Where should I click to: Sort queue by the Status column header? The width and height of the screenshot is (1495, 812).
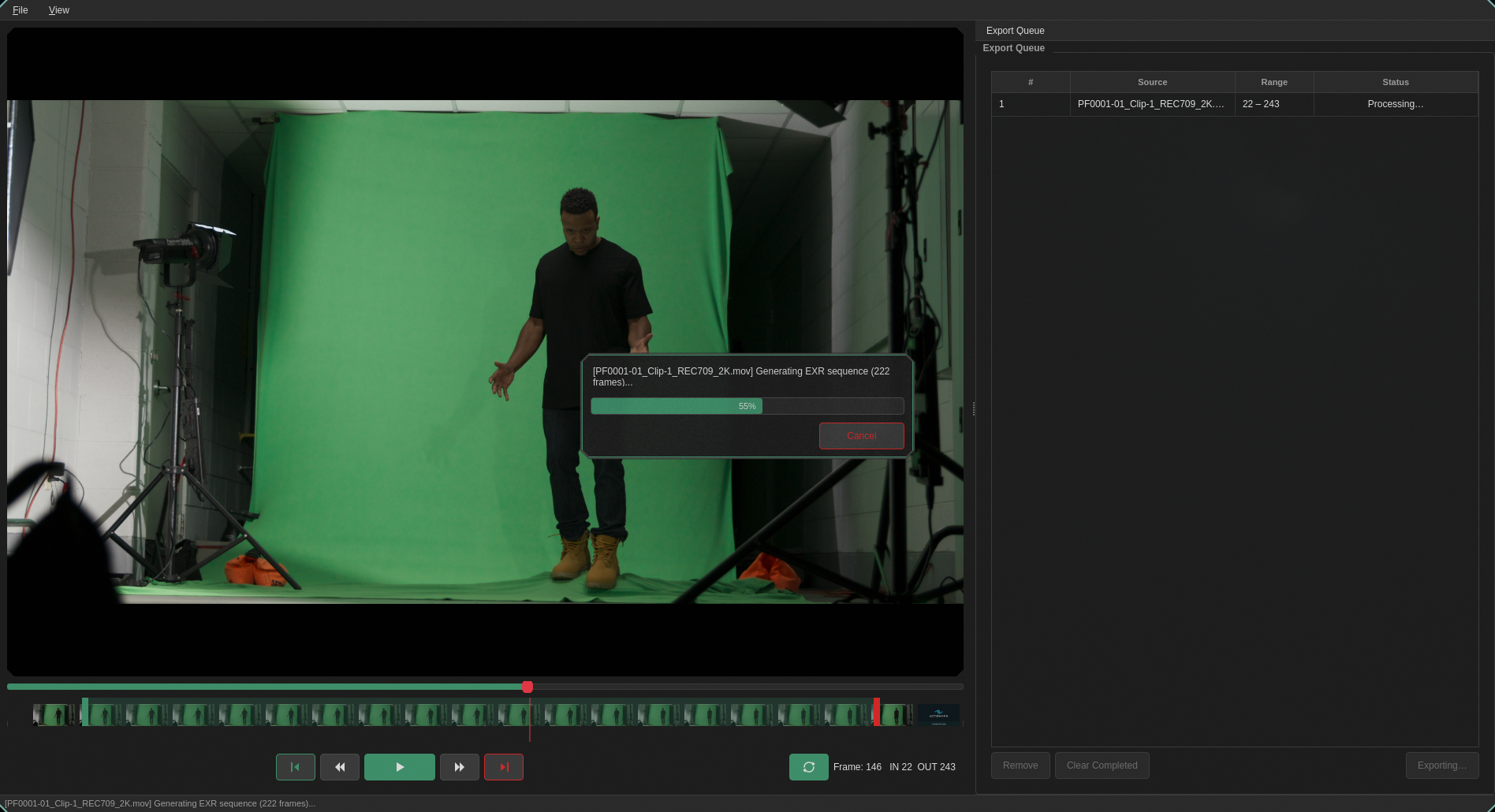1396,82
